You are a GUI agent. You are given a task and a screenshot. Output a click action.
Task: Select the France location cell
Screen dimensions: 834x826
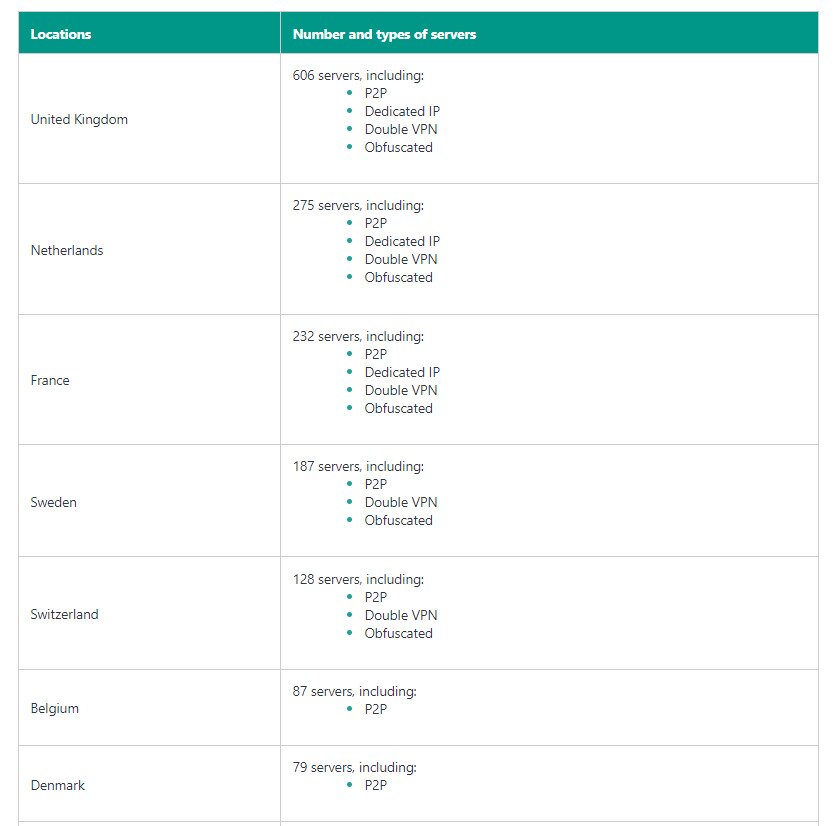click(50, 380)
